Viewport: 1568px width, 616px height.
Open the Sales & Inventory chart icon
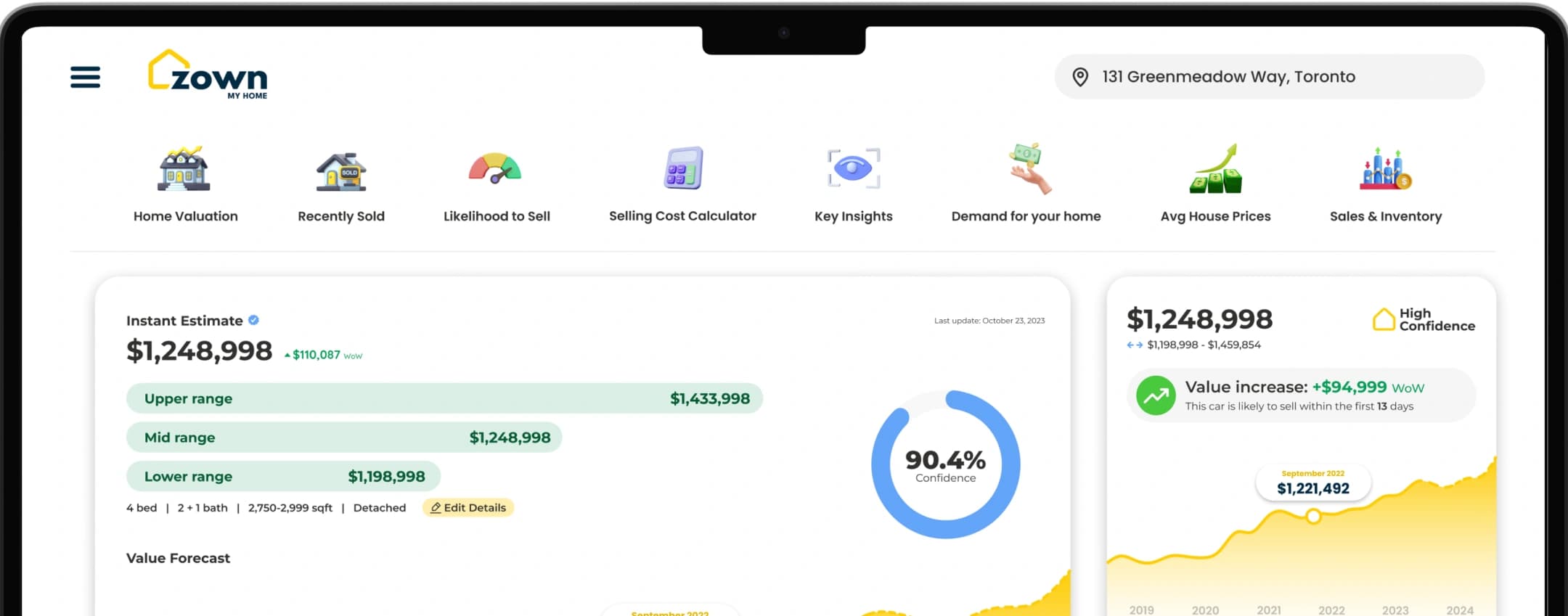click(1385, 168)
